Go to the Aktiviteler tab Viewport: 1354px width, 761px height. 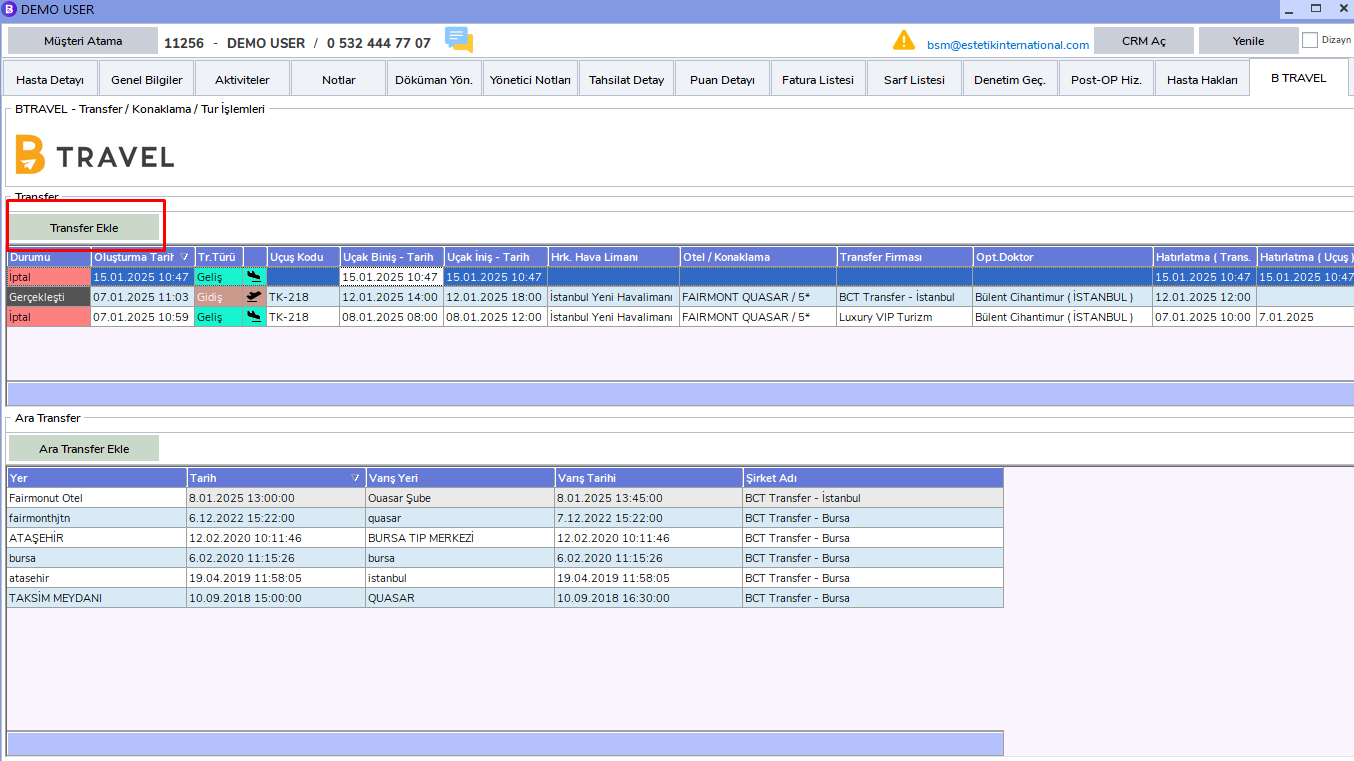click(242, 79)
